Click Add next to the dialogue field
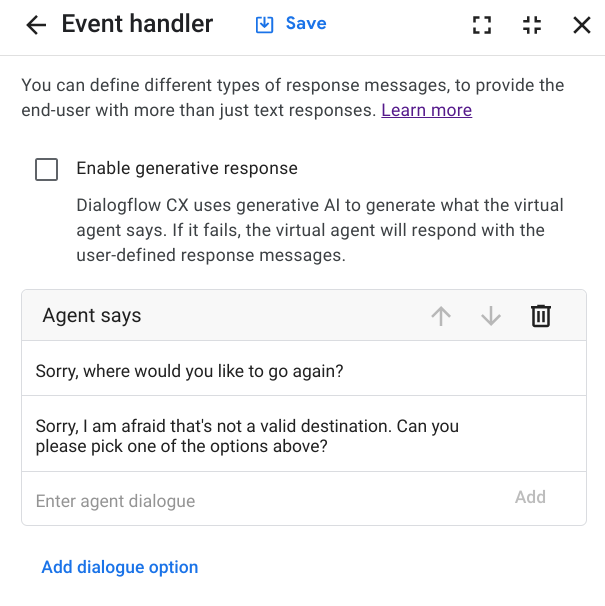The width and height of the screenshot is (605, 606). 530,497
